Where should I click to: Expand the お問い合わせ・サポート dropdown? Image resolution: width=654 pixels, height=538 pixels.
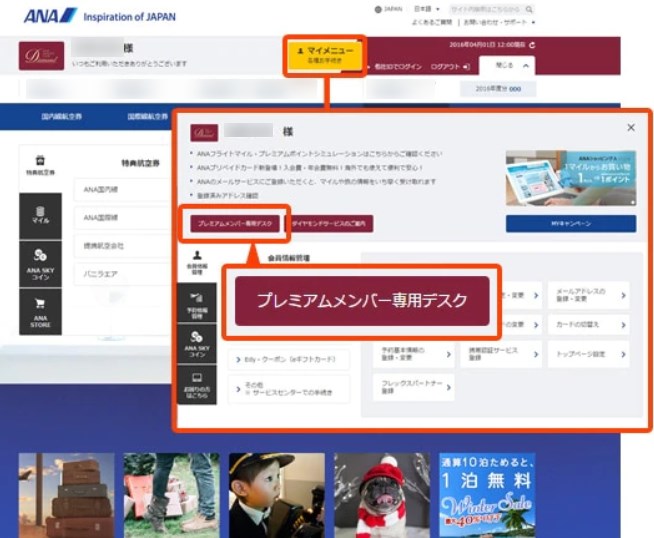coord(499,22)
